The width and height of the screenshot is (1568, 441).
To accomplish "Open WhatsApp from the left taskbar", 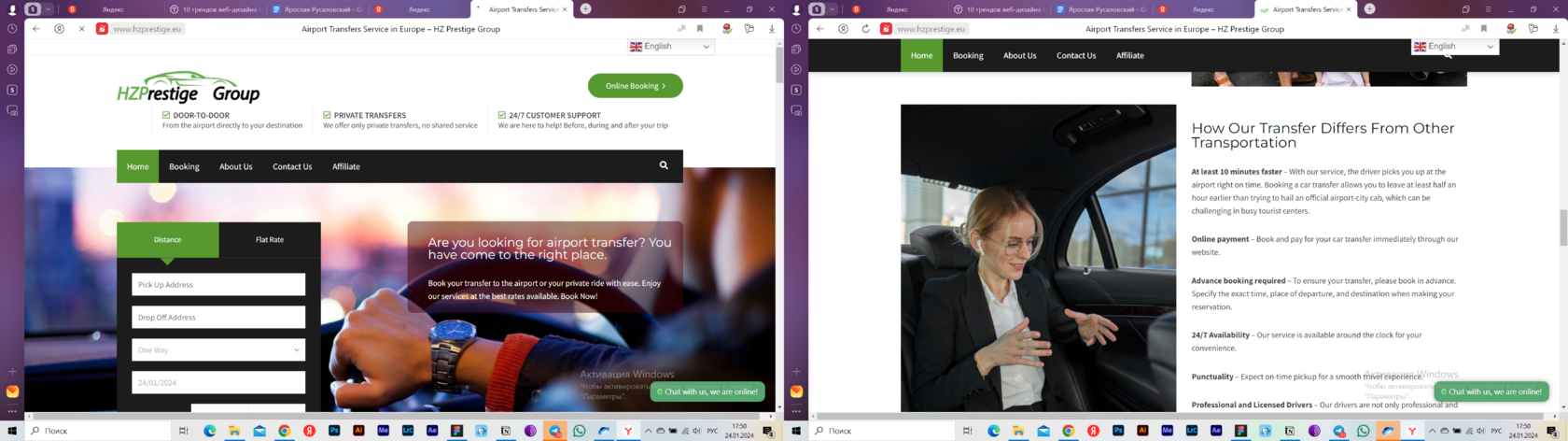I will (580, 431).
